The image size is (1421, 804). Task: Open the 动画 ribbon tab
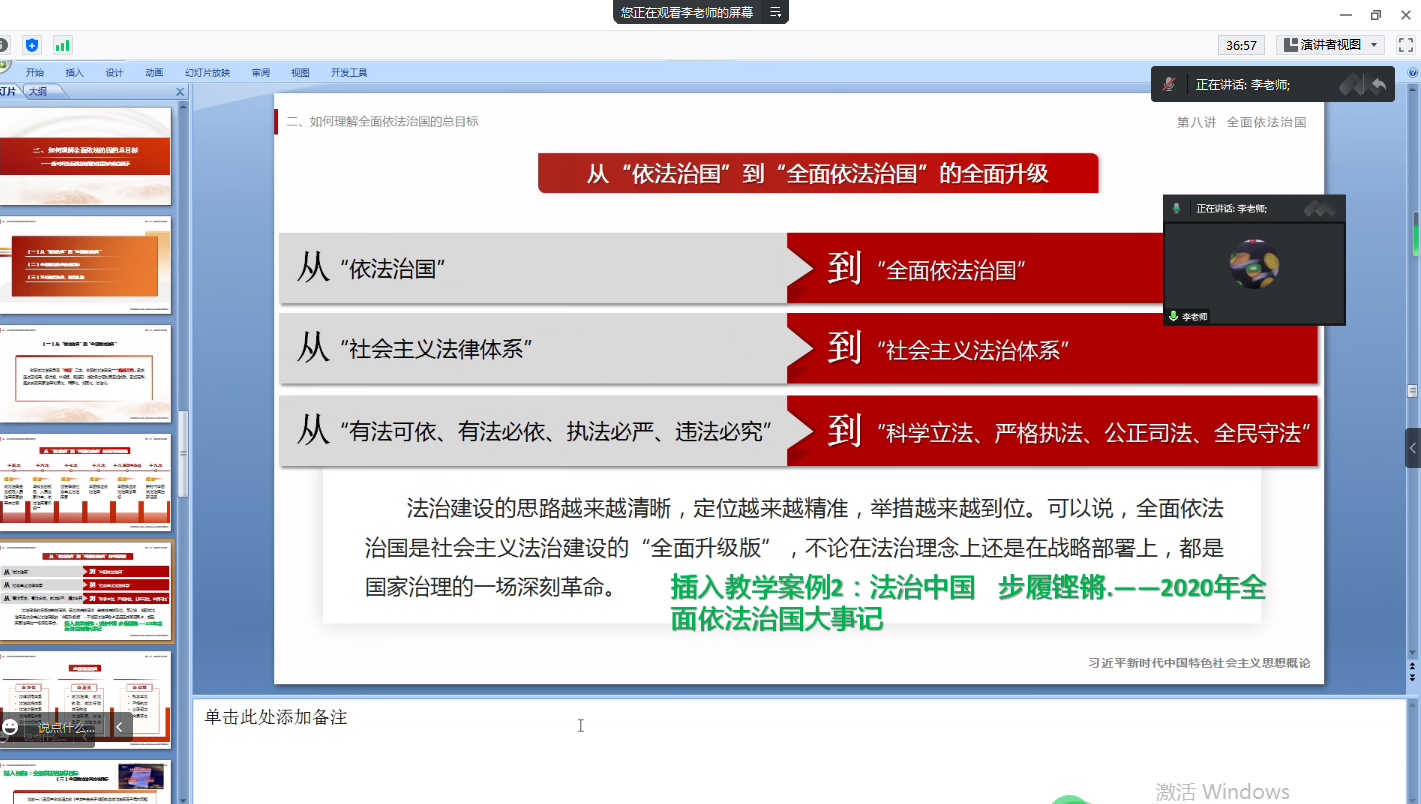(154, 73)
